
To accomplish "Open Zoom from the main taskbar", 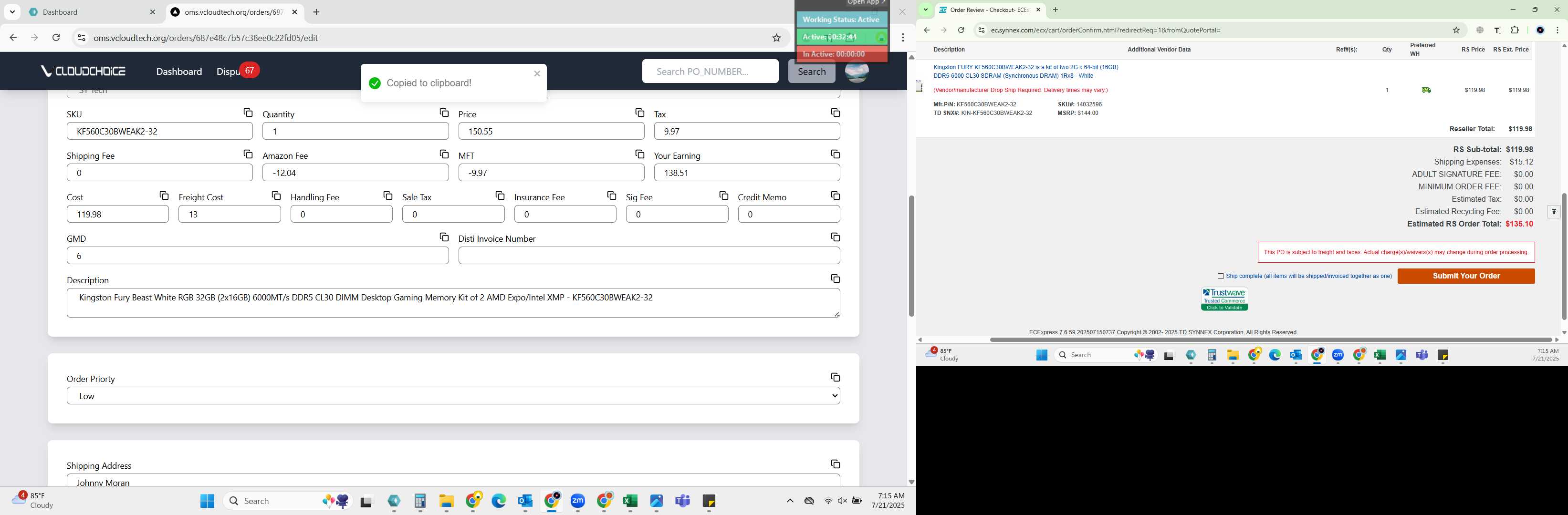I will pyautogui.click(x=578, y=501).
